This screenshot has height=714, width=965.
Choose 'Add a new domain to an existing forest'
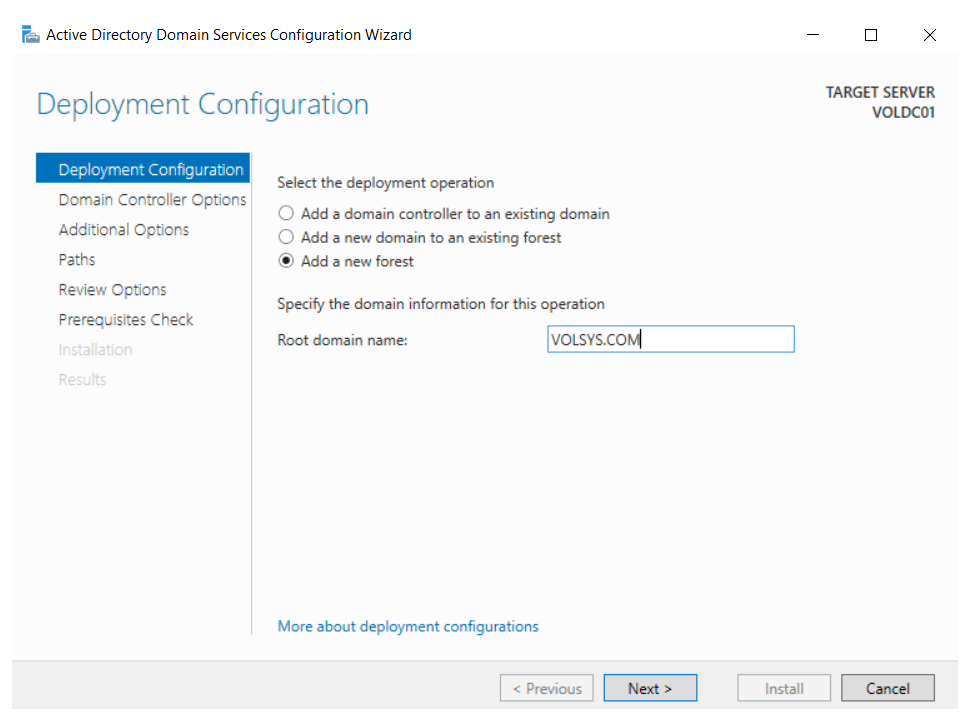[x=287, y=238]
